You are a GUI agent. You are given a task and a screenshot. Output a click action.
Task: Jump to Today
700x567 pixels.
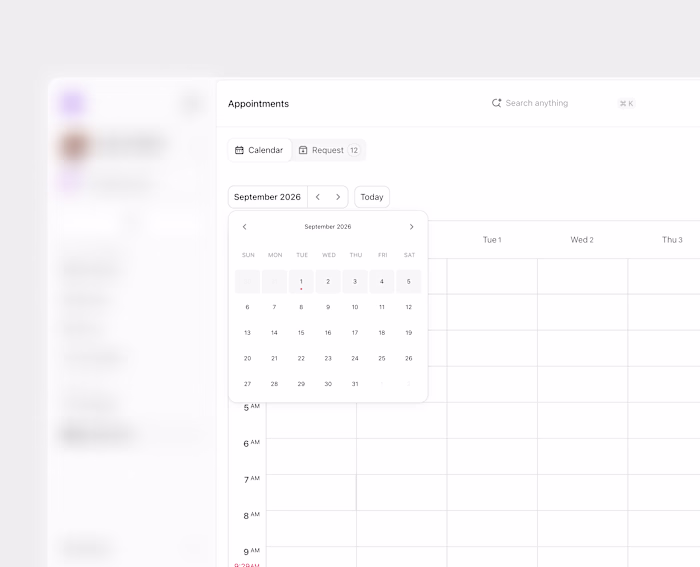pyautogui.click(x=372, y=197)
